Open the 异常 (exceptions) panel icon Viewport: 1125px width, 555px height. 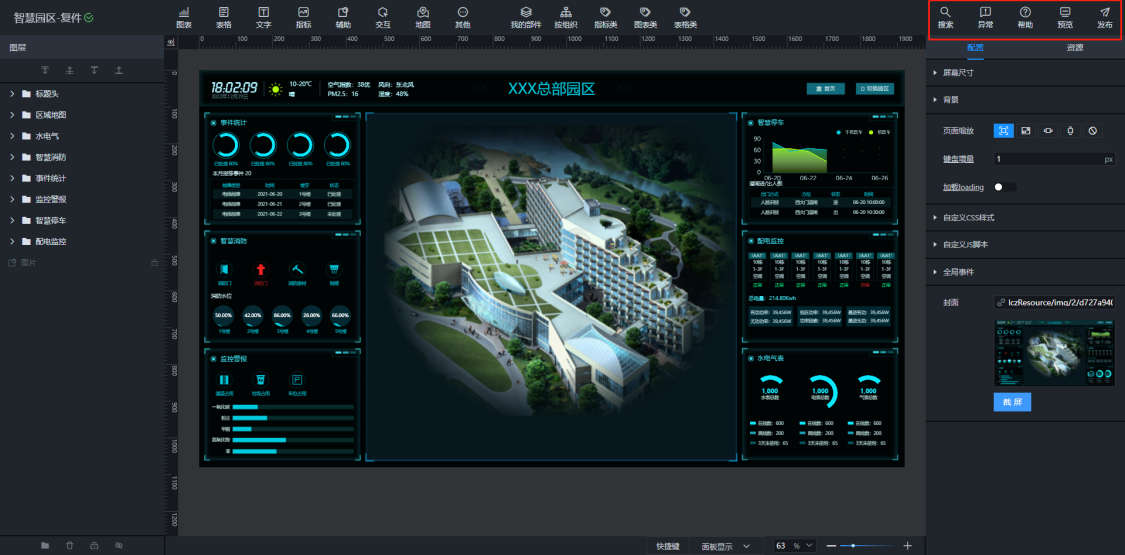pyautogui.click(x=985, y=16)
